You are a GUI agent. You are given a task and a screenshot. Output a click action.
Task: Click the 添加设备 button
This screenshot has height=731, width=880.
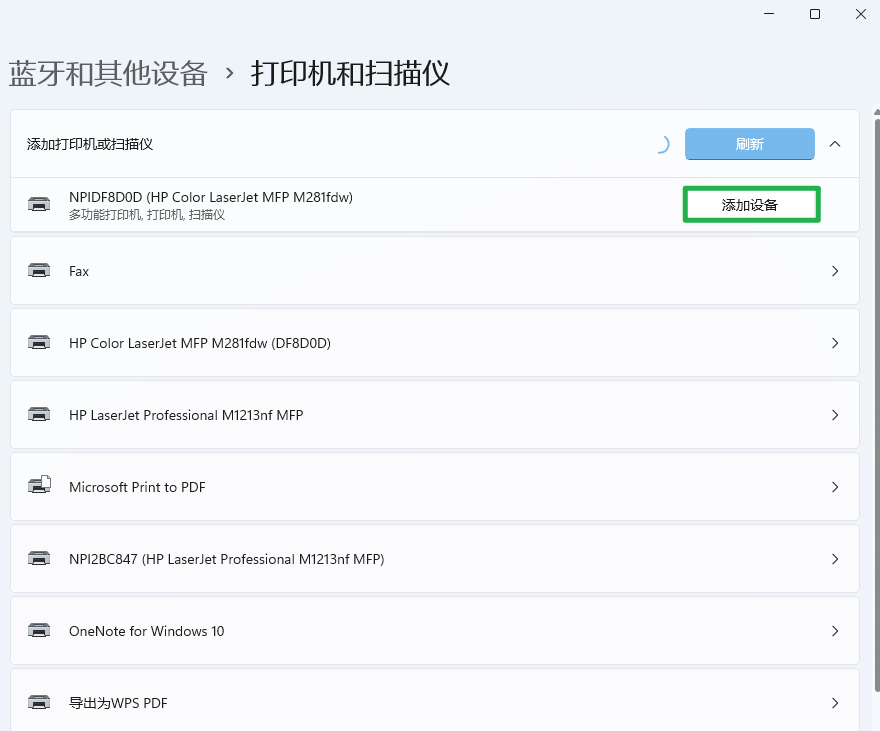(x=751, y=205)
